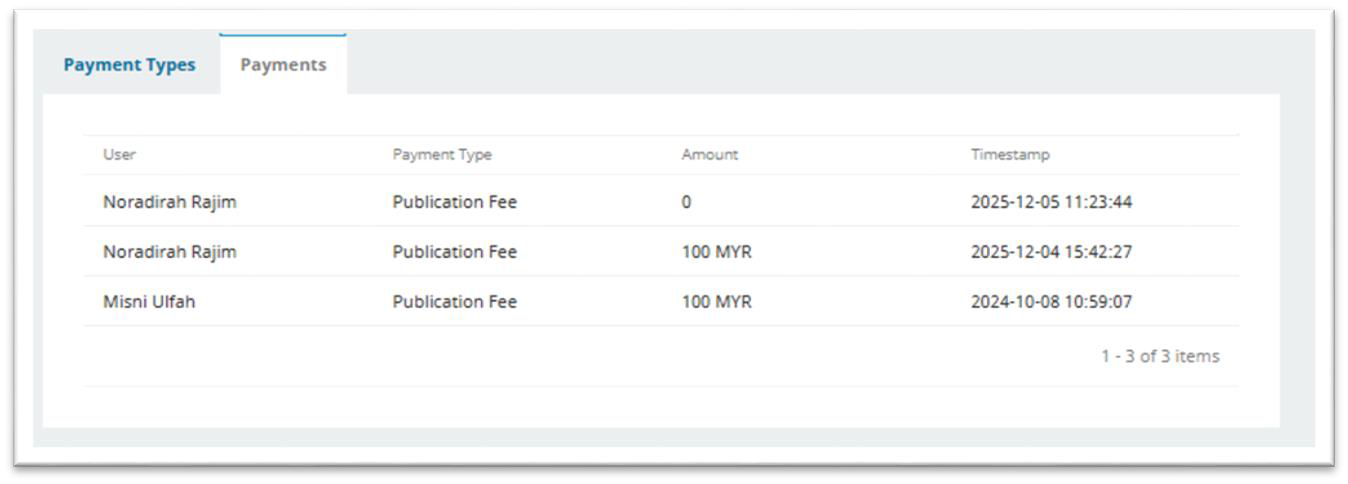Viewport: 1348px width, 484px height.
Task: Click the '1 - 3 of 3 items' count
Action: coord(1160,356)
